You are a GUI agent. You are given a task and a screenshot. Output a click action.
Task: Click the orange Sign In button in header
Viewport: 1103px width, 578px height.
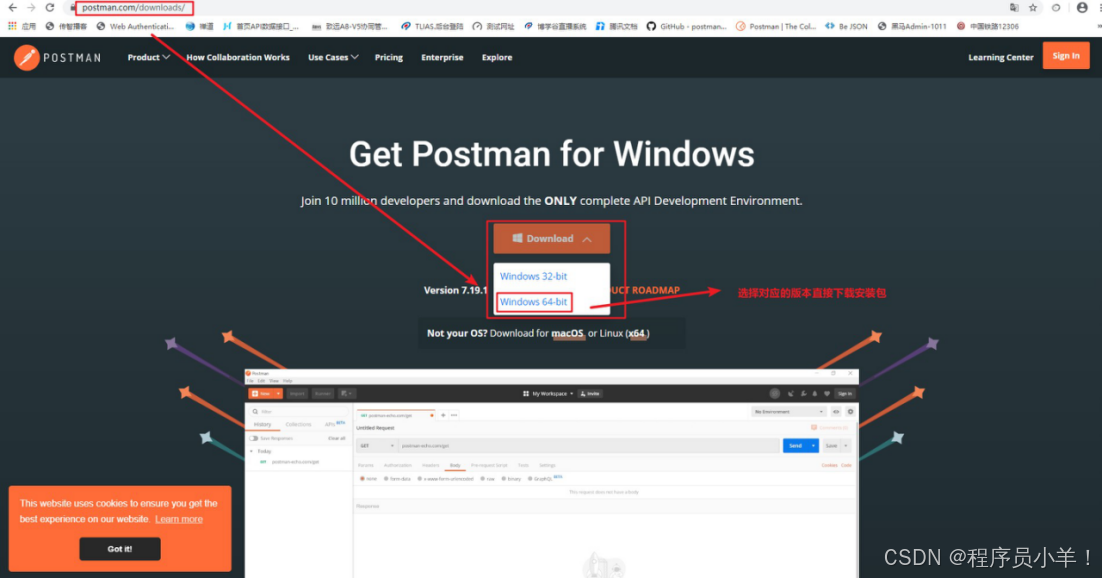pos(1066,56)
